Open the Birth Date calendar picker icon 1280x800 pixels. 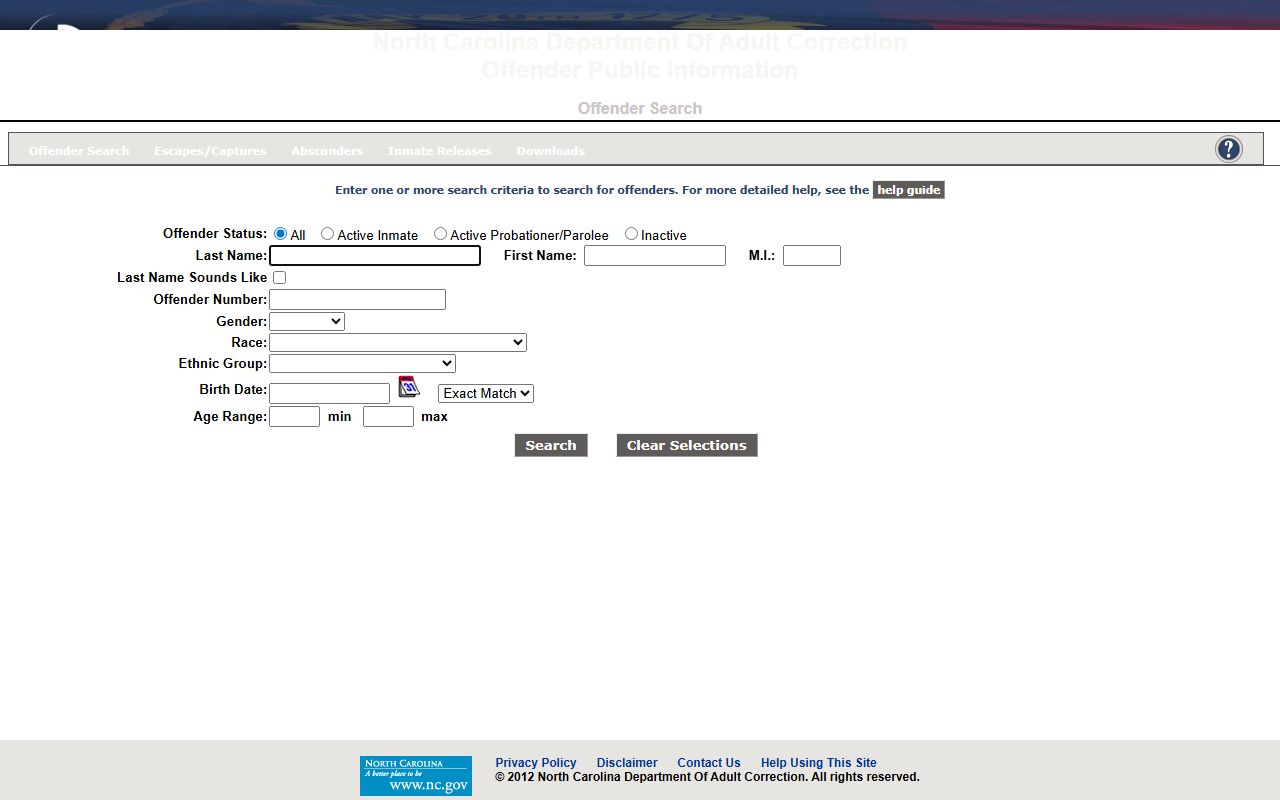pos(409,387)
